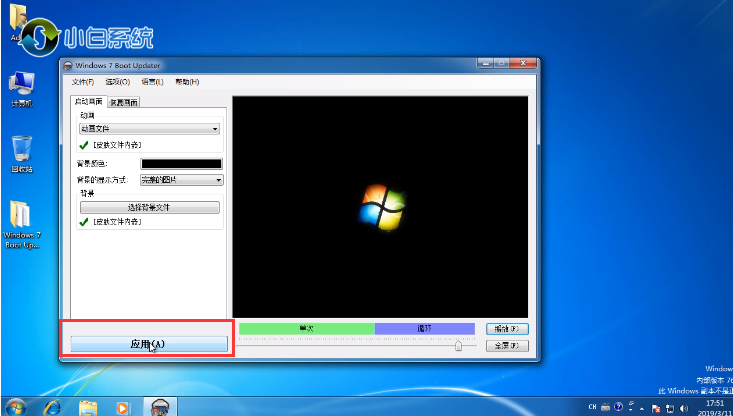
Task: Click the animation timeline slider handle
Action: pos(458,346)
